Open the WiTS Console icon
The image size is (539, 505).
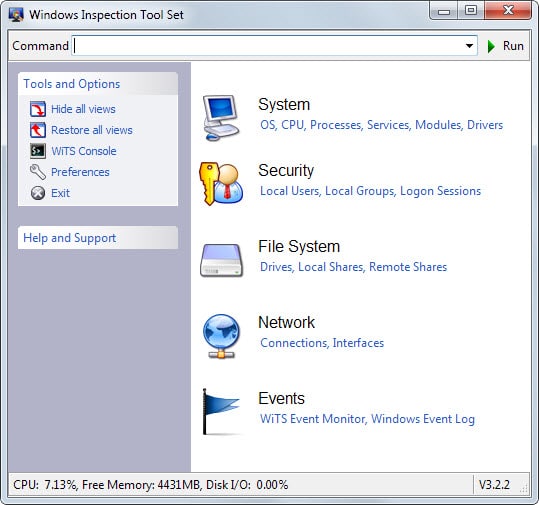(38, 151)
